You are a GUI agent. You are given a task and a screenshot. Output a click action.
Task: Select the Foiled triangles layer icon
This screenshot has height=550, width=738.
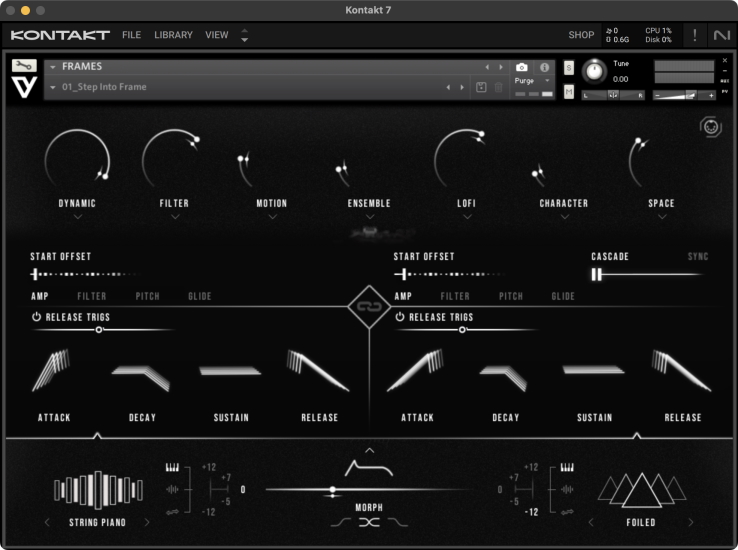point(642,490)
